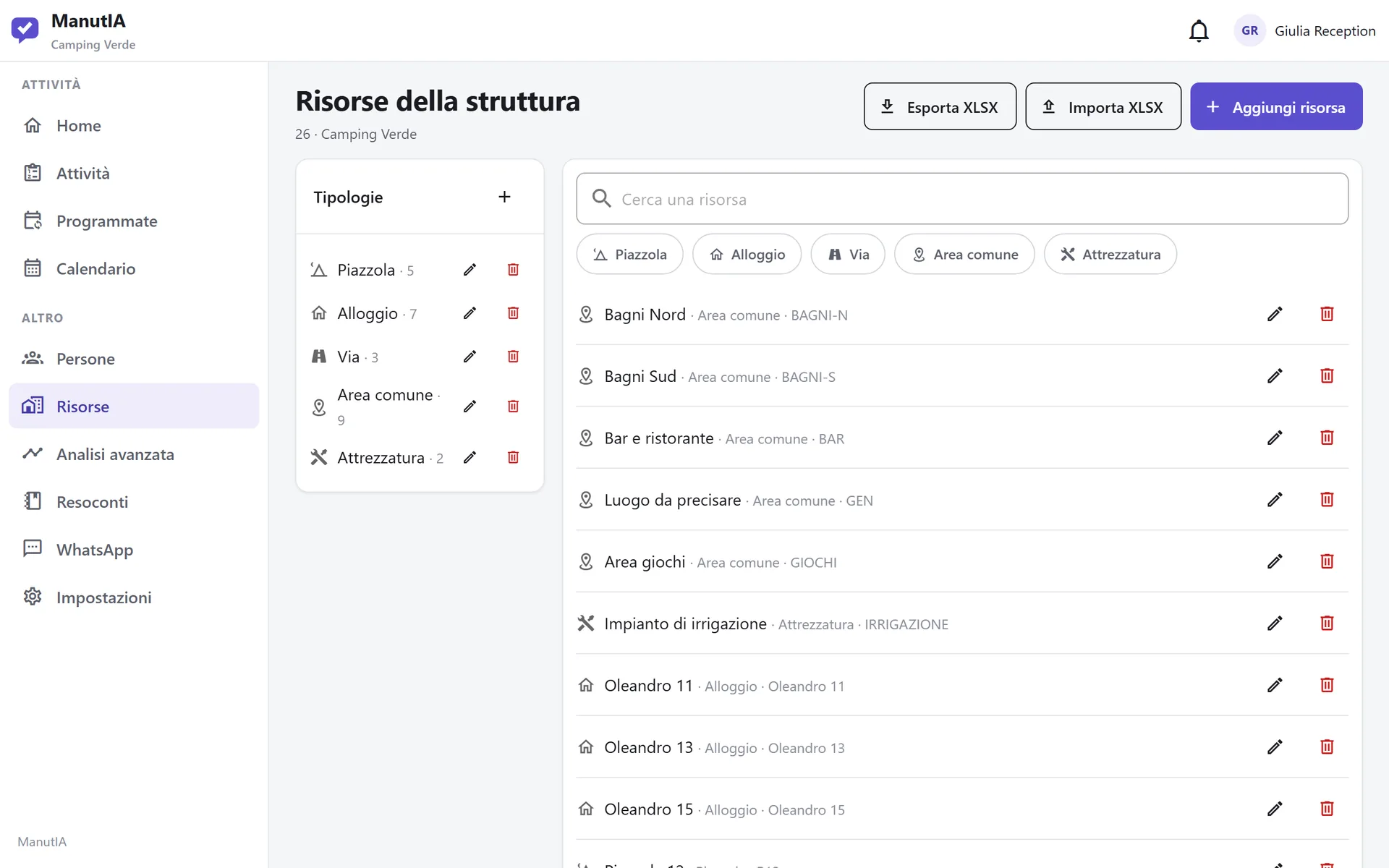Edit the Oleandro 11 resource
Screen dimensions: 1389x868
click(1275, 685)
